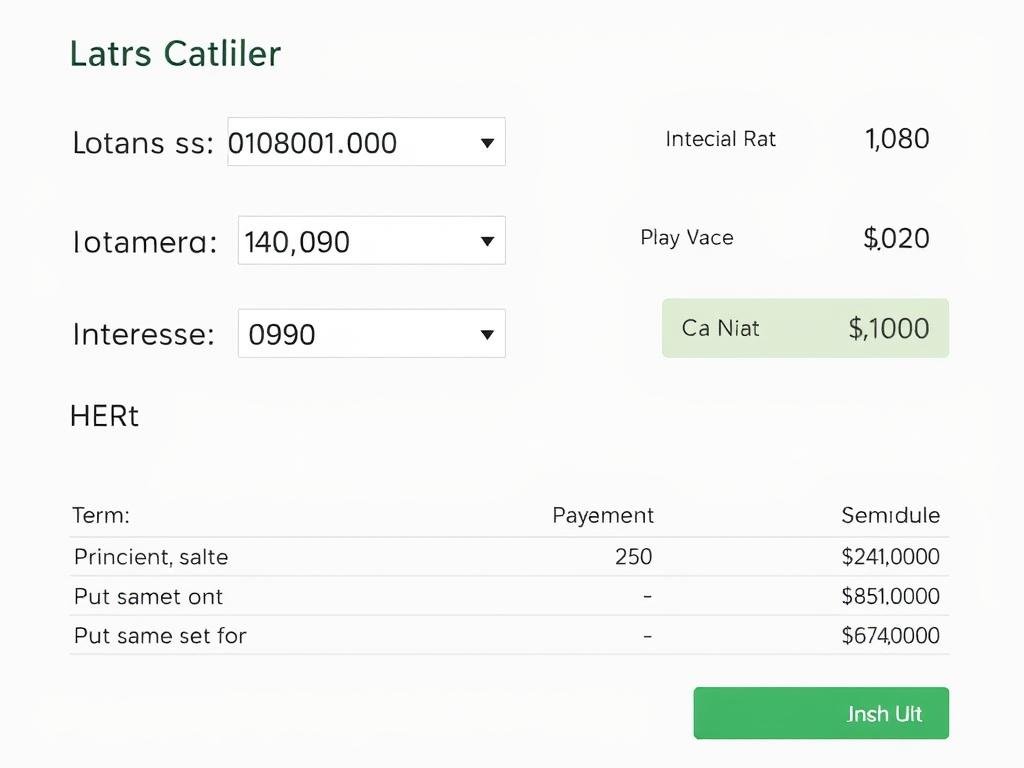Click the Intecial Rat value 1,080

coord(896,139)
